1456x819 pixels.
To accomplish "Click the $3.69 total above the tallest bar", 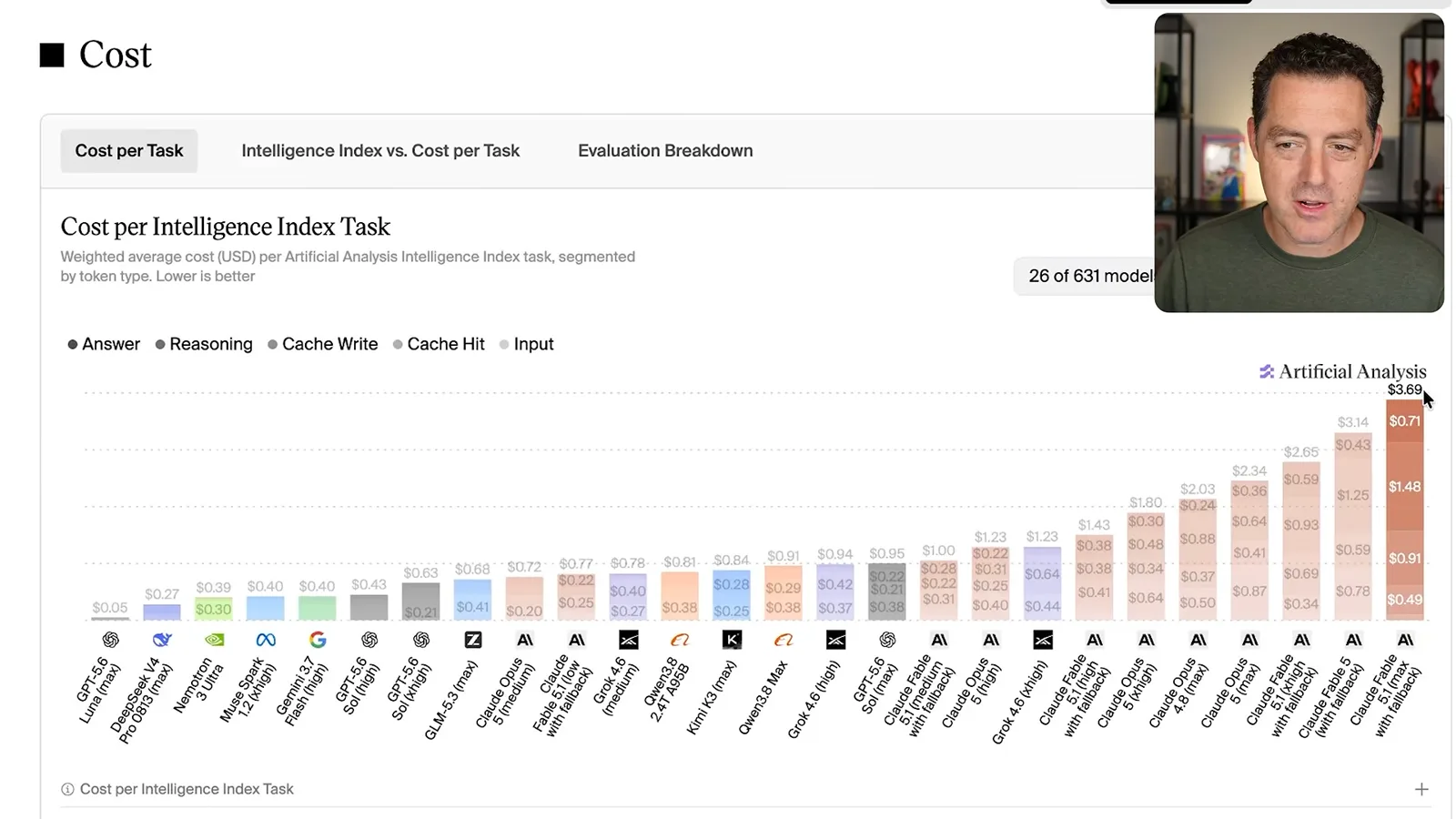I will [x=1404, y=389].
